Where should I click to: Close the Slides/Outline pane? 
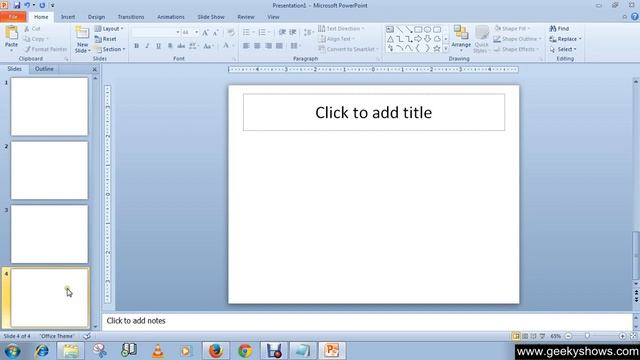(x=95, y=69)
